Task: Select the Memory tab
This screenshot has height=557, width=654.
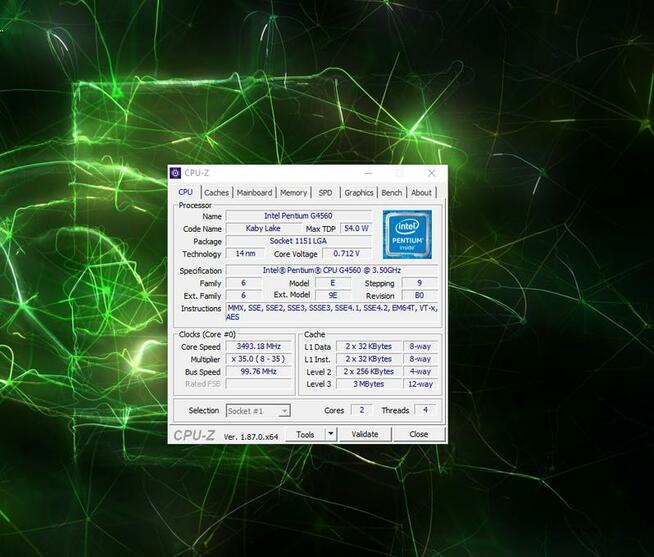Action: point(293,193)
